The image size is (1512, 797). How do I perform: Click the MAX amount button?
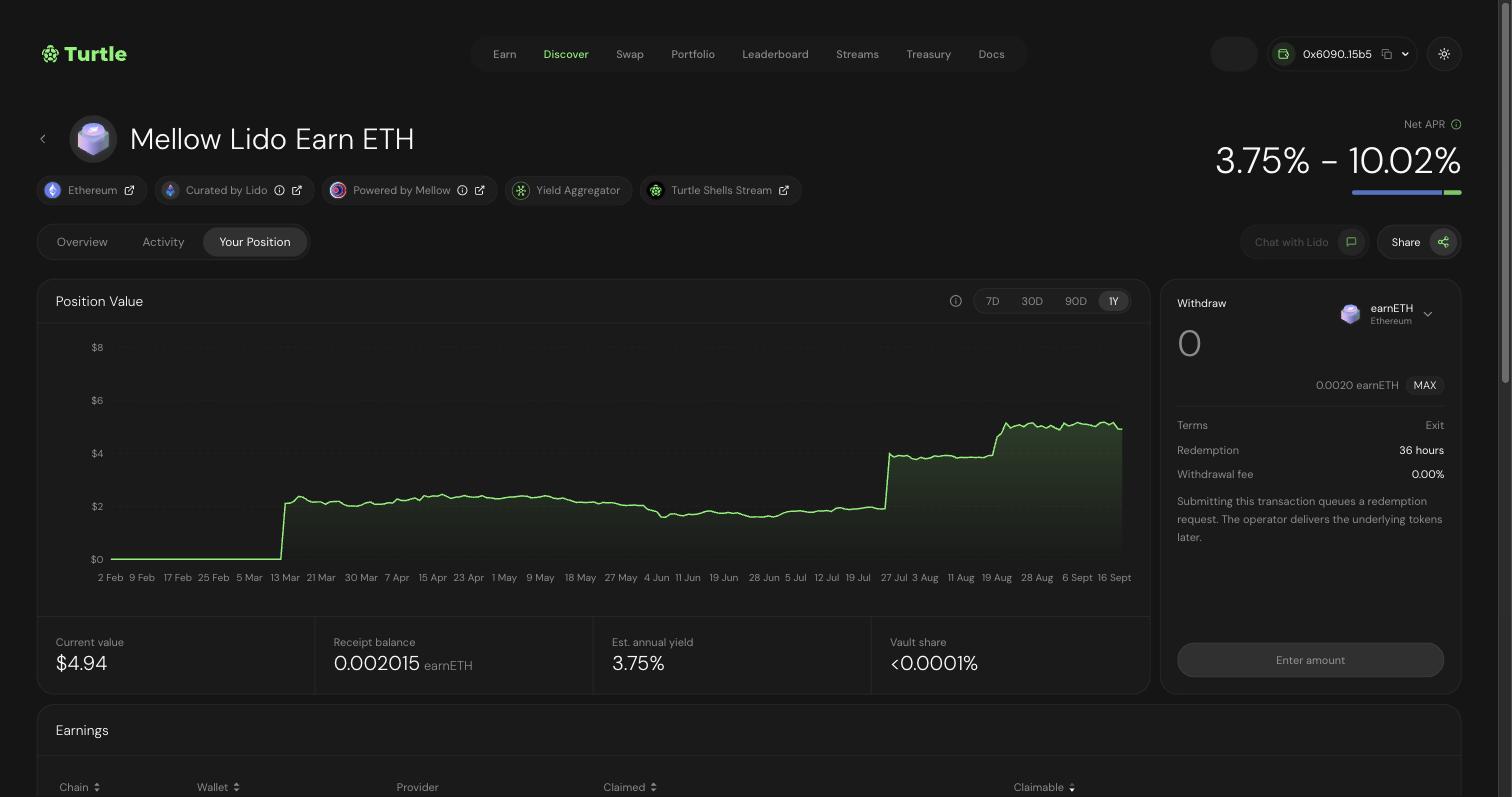tap(1425, 385)
